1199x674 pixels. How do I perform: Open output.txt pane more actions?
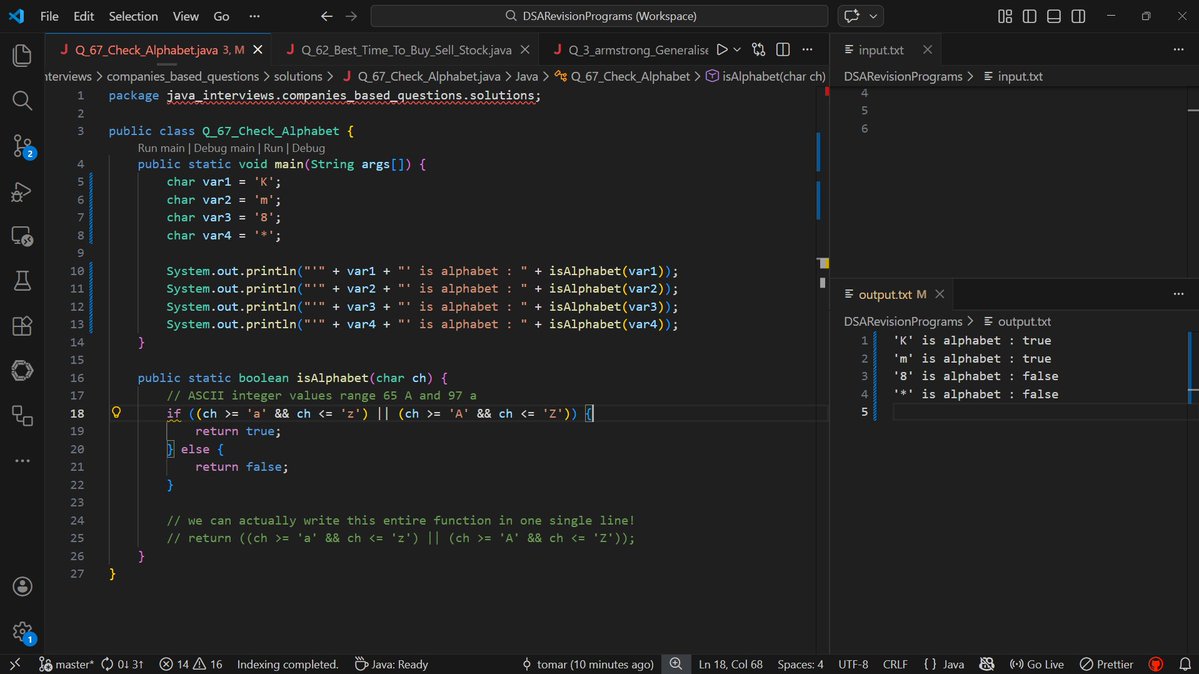click(x=1178, y=295)
